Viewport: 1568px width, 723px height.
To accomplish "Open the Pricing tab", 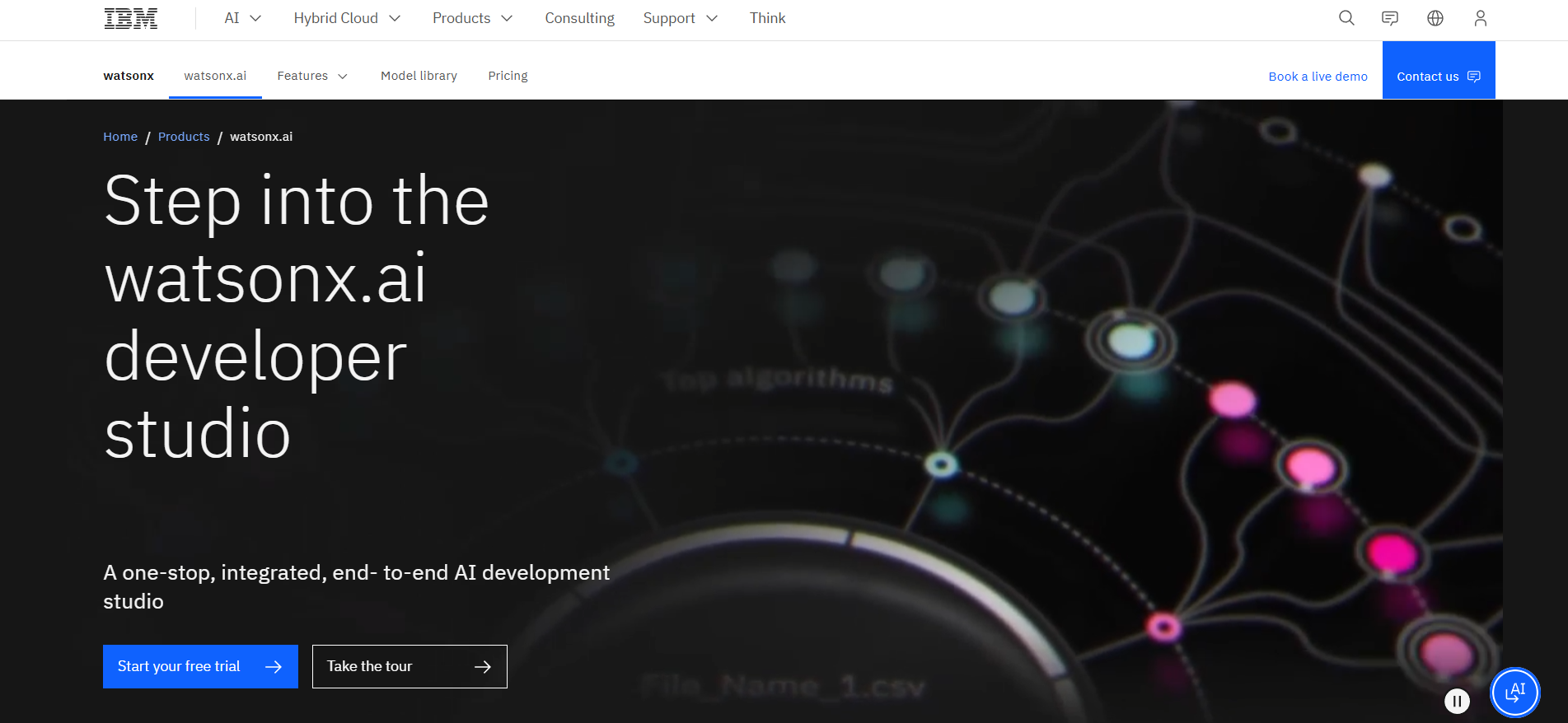I will point(508,76).
